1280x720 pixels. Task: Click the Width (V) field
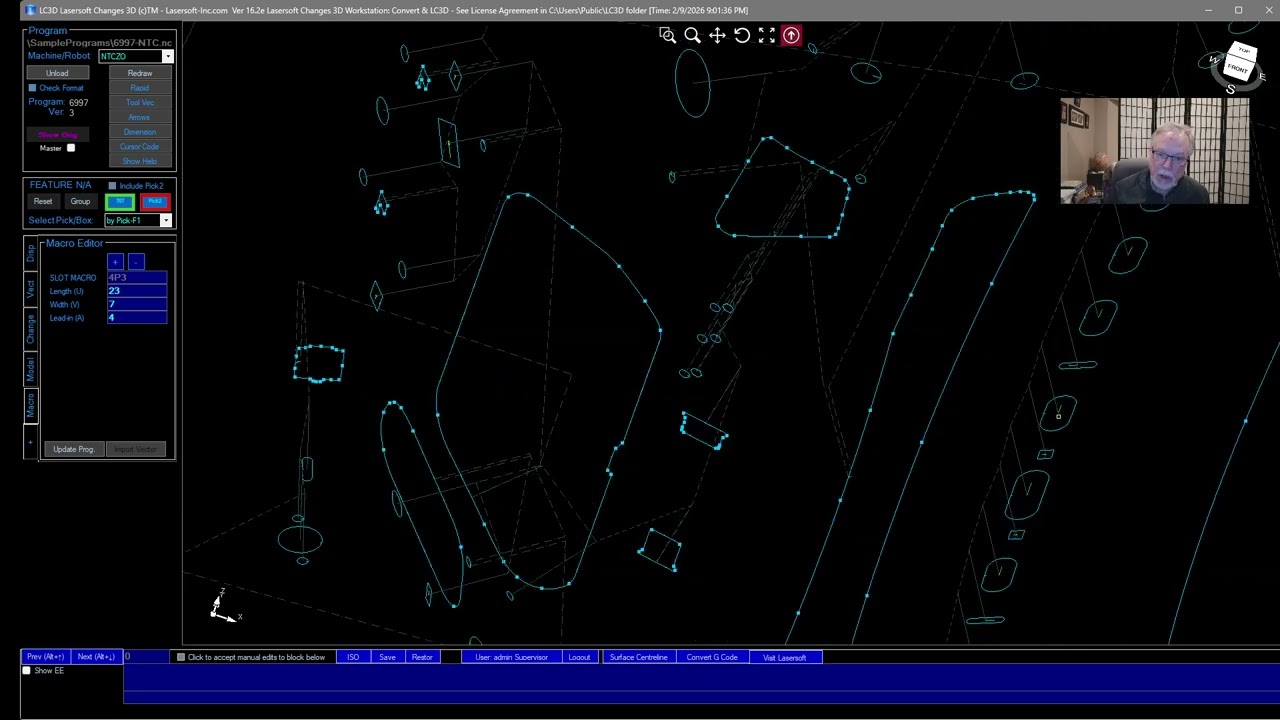click(x=137, y=304)
